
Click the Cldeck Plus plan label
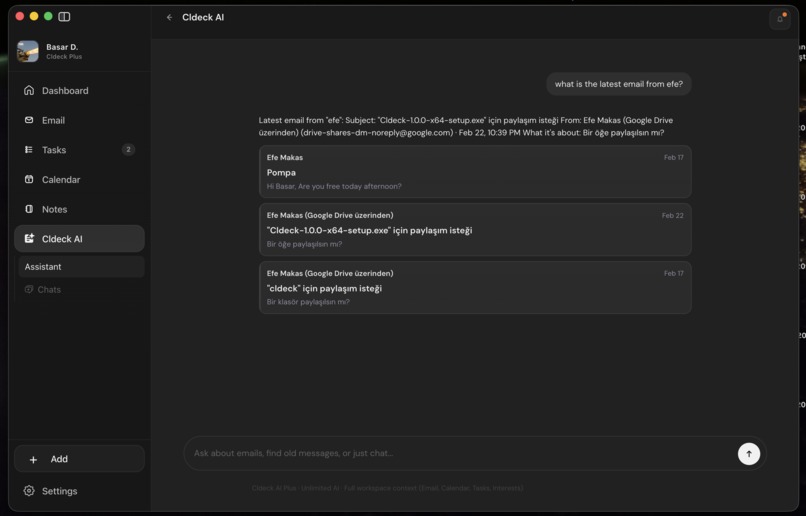(64, 57)
